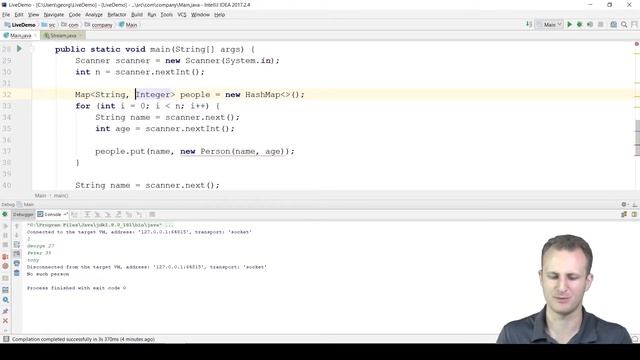Toggle tool window bars in status bar corner
The width and height of the screenshot is (640, 360).
click(6, 339)
